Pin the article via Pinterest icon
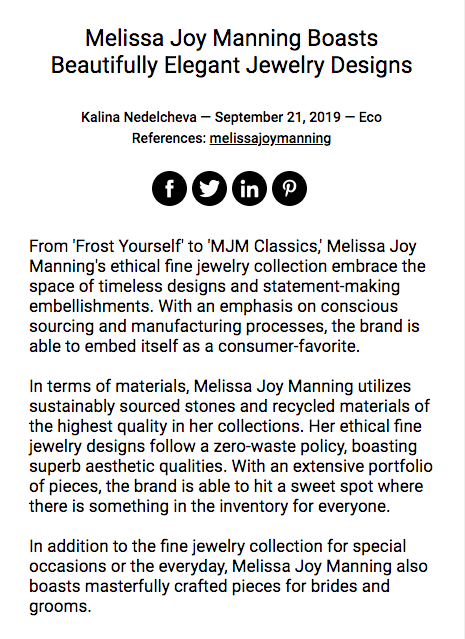 coord(289,188)
